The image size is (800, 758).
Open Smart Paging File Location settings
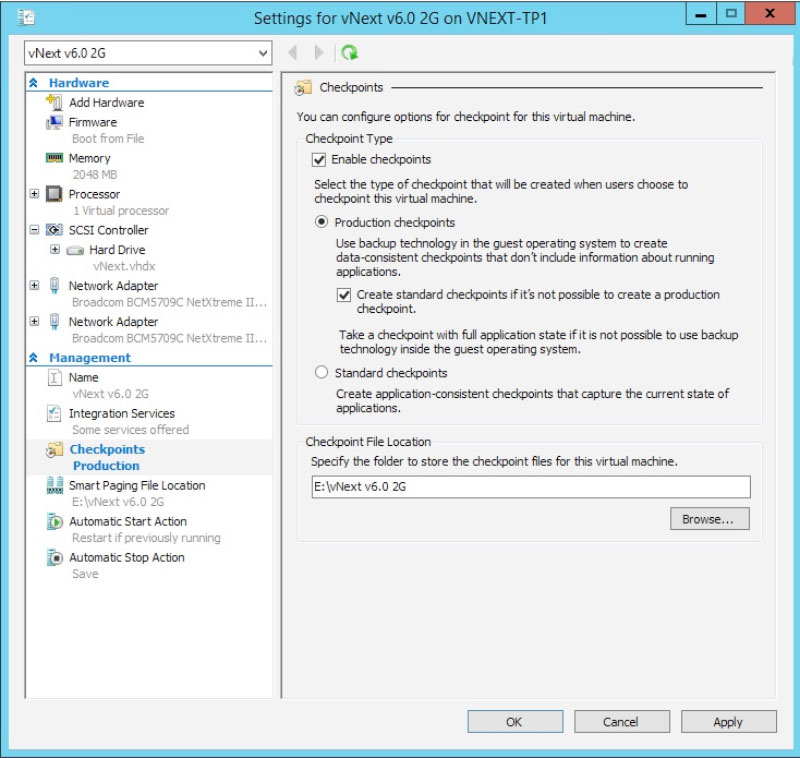137,485
